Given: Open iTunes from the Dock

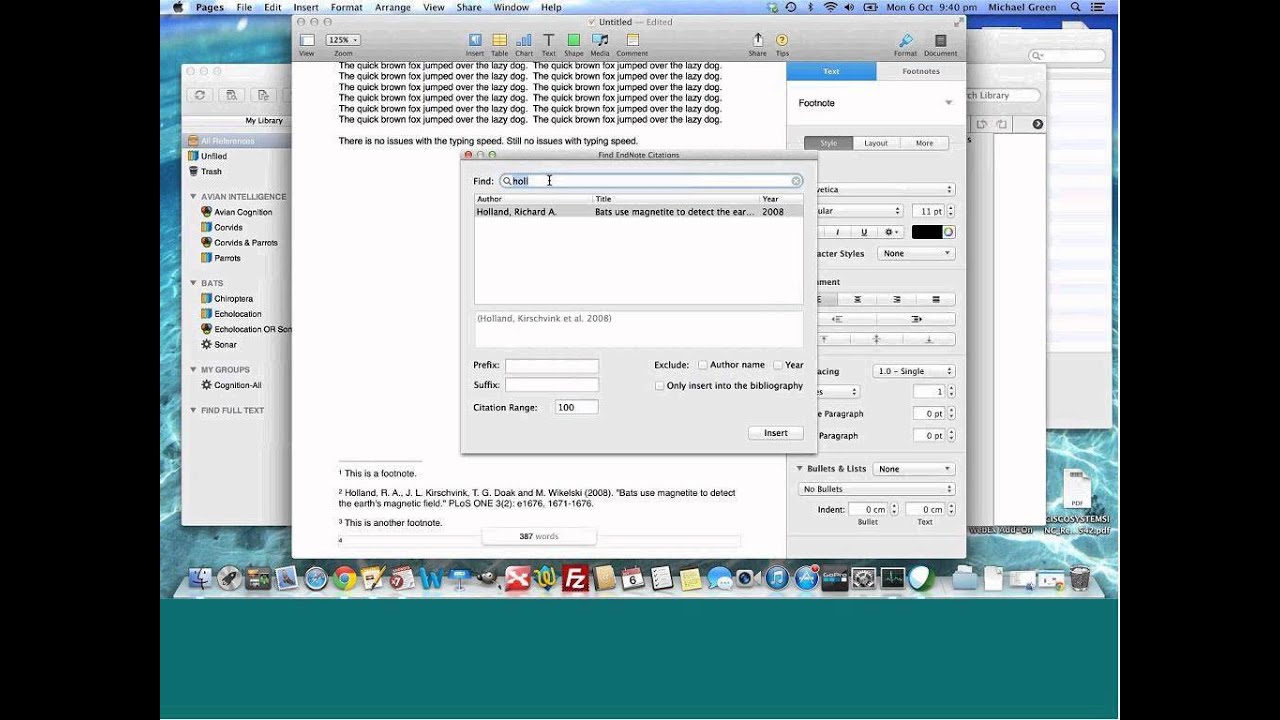Looking at the screenshot, I should click(x=776, y=578).
